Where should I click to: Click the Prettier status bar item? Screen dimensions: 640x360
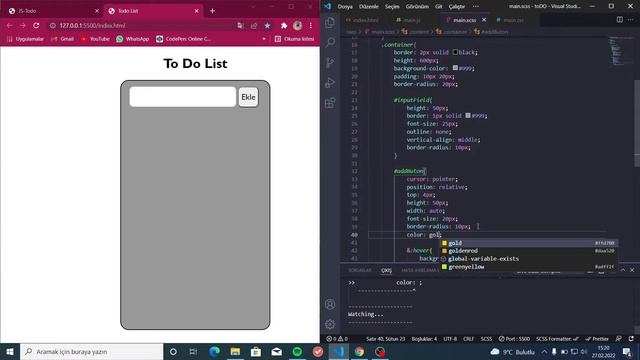[x=597, y=339]
